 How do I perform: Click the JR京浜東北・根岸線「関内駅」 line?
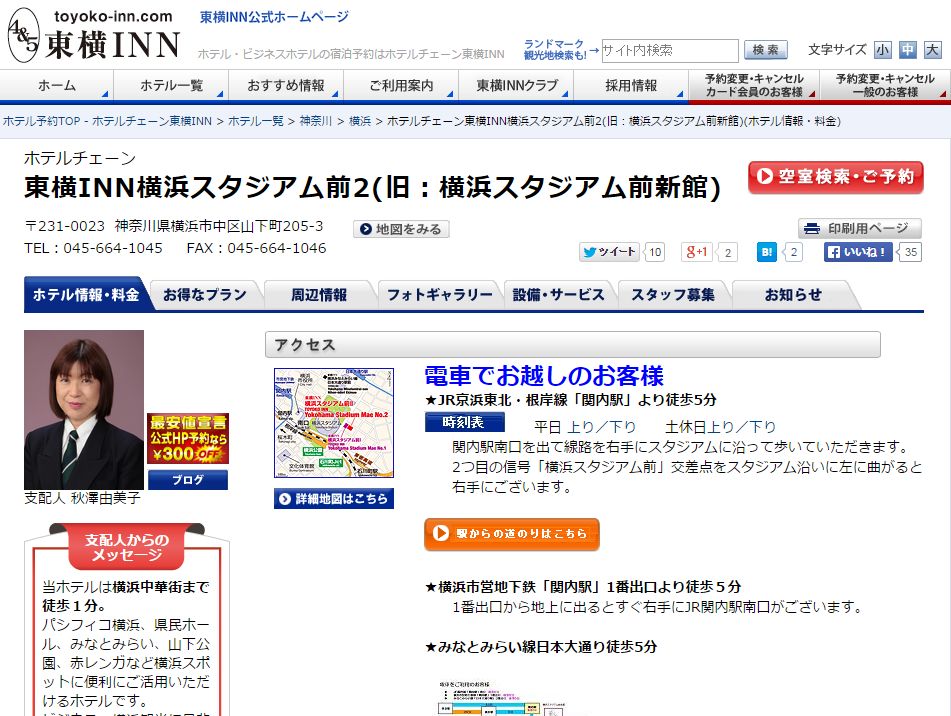571,400
